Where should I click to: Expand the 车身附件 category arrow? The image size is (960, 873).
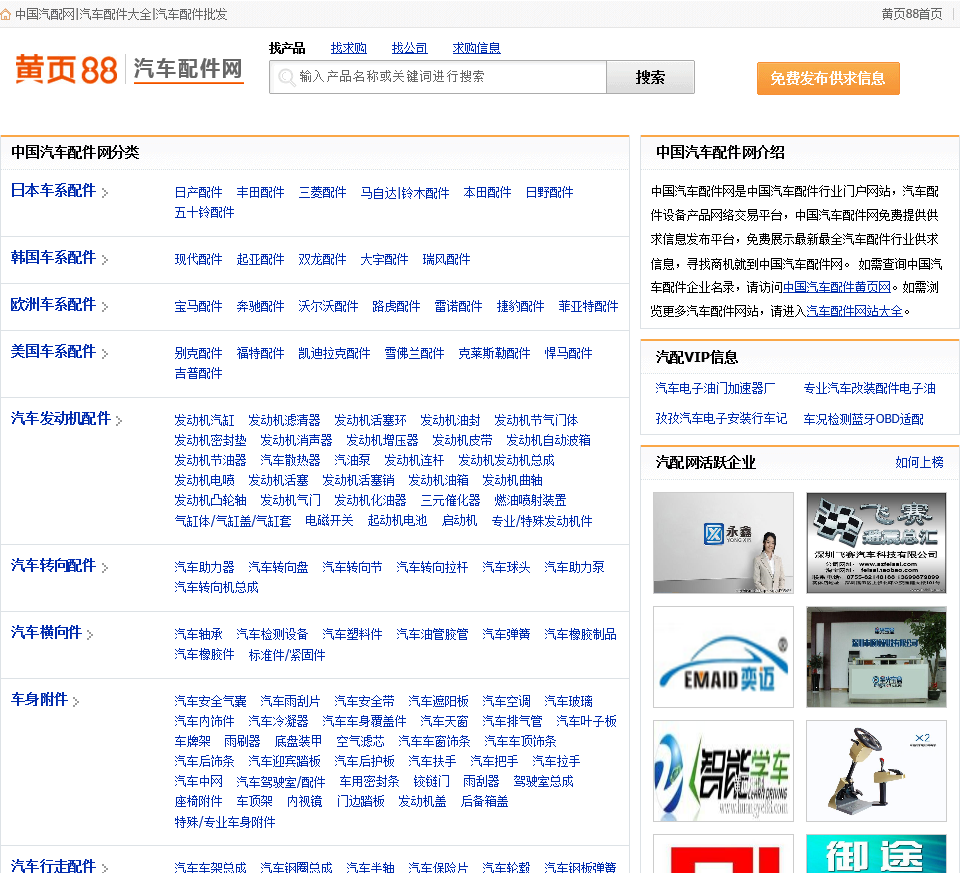click(76, 702)
